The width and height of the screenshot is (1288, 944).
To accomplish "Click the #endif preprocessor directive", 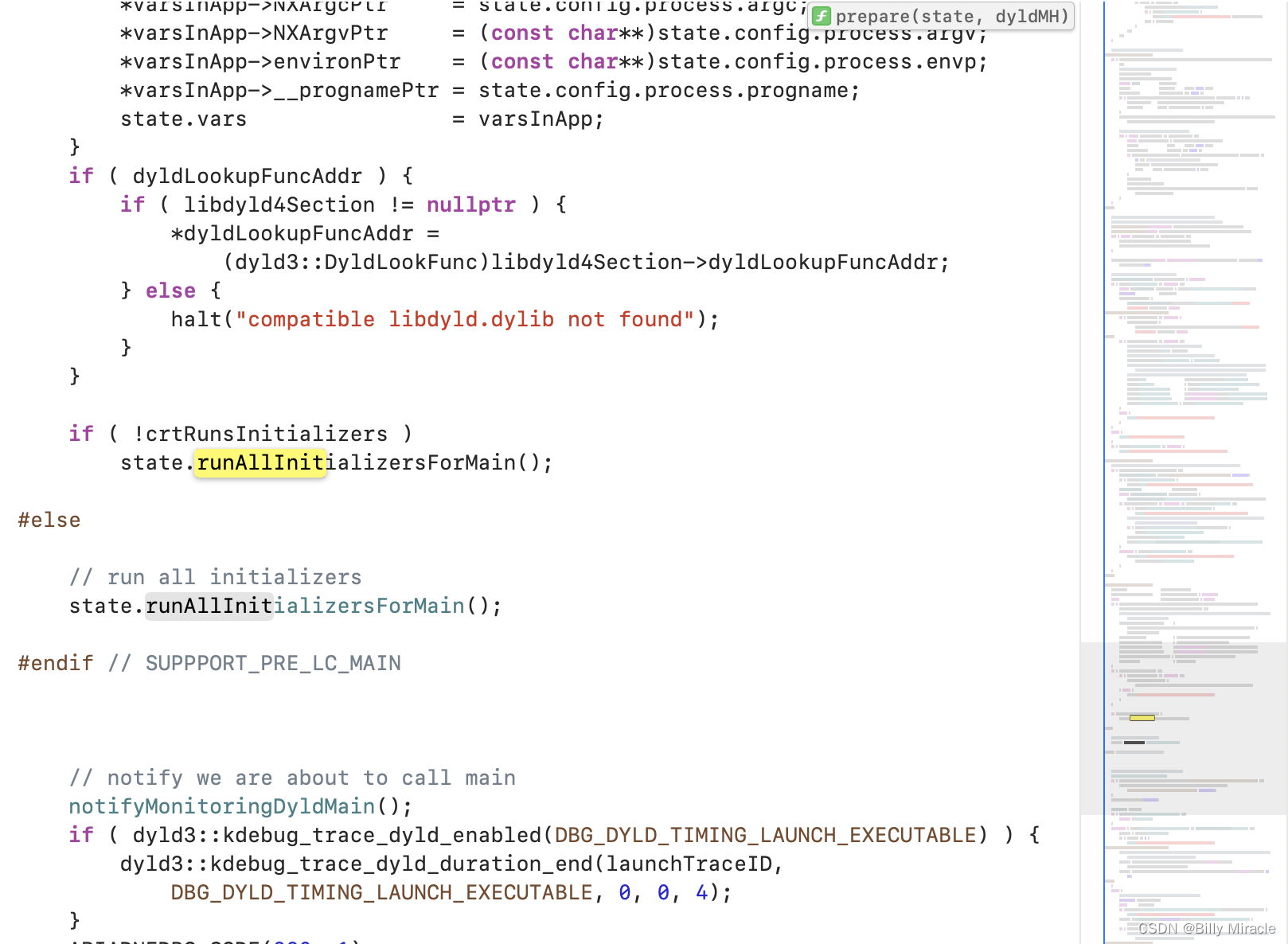I will click(55, 663).
